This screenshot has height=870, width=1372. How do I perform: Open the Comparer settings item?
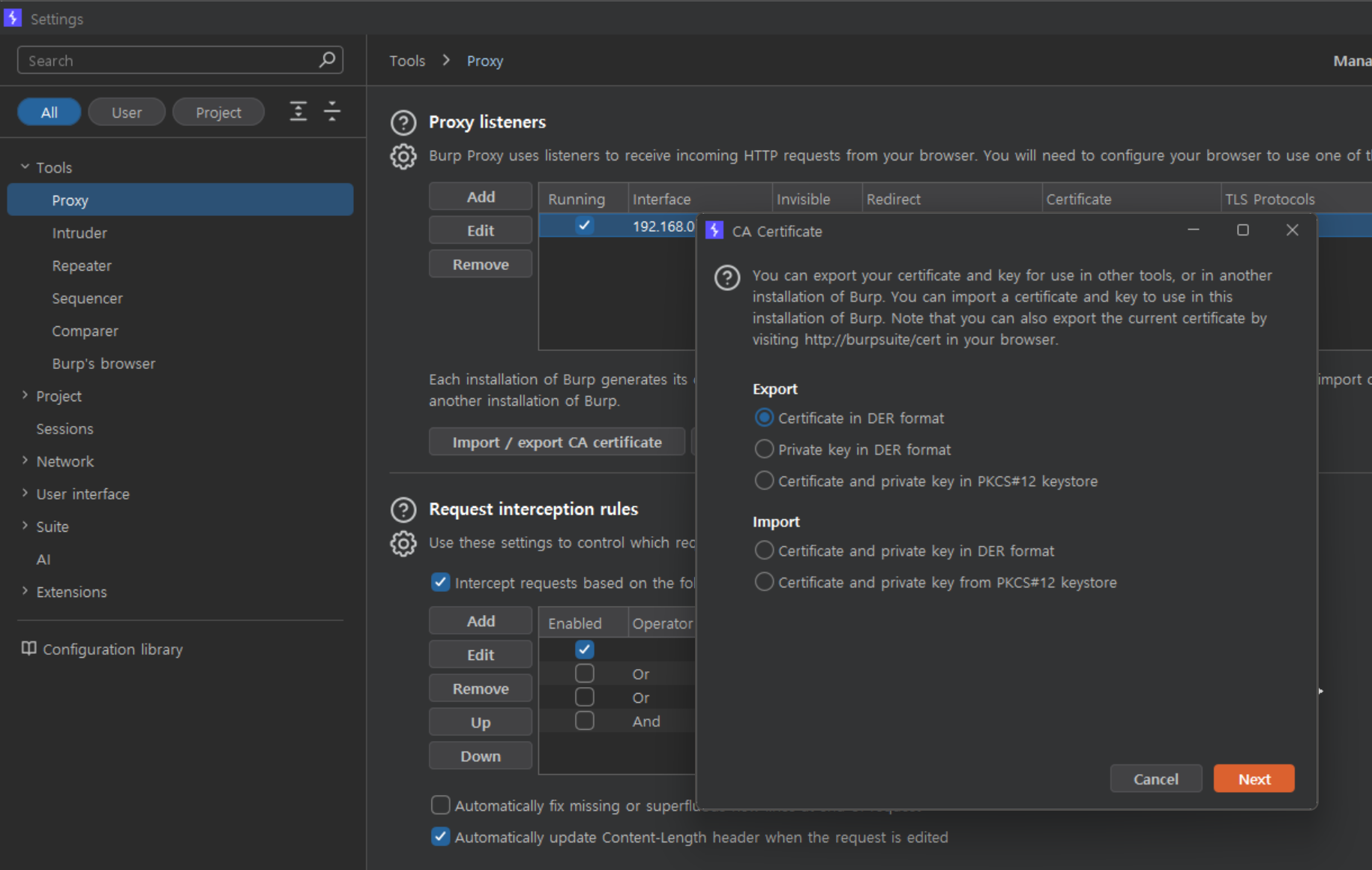(x=85, y=331)
